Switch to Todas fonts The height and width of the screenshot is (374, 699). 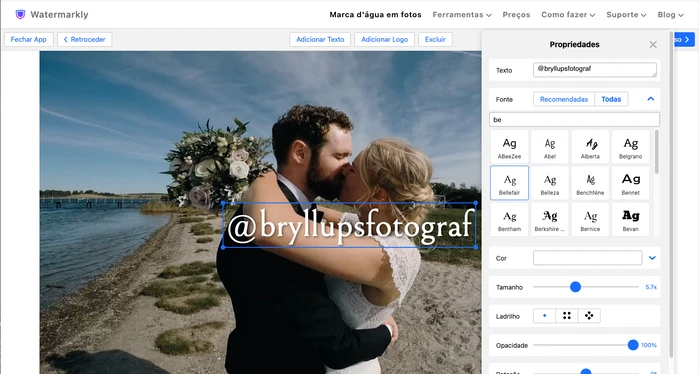click(x=611, y=99)
